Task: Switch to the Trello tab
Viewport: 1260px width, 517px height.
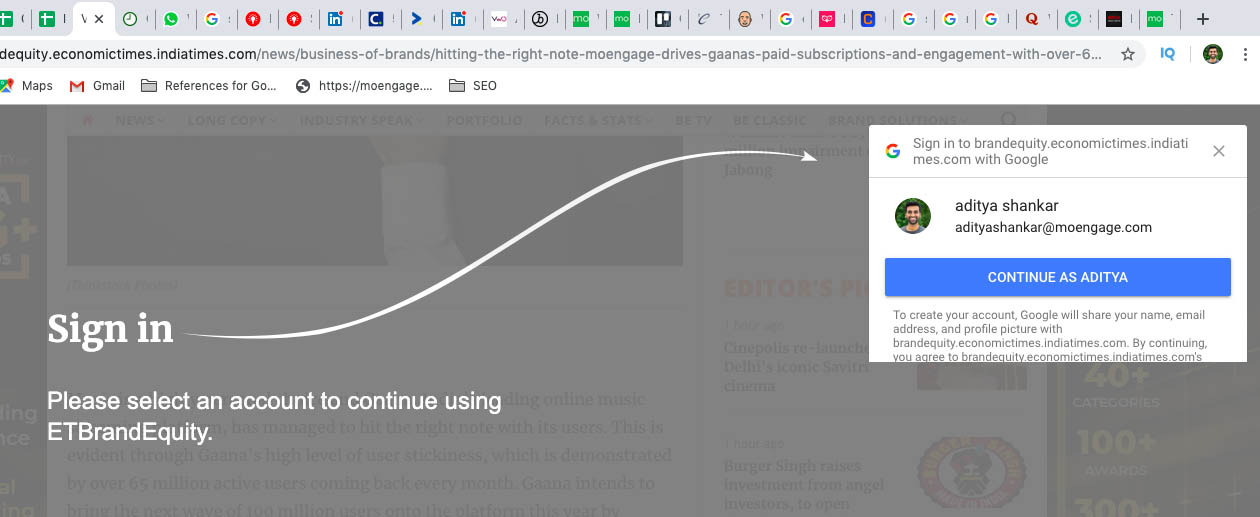Action: (x=662, y=19)
